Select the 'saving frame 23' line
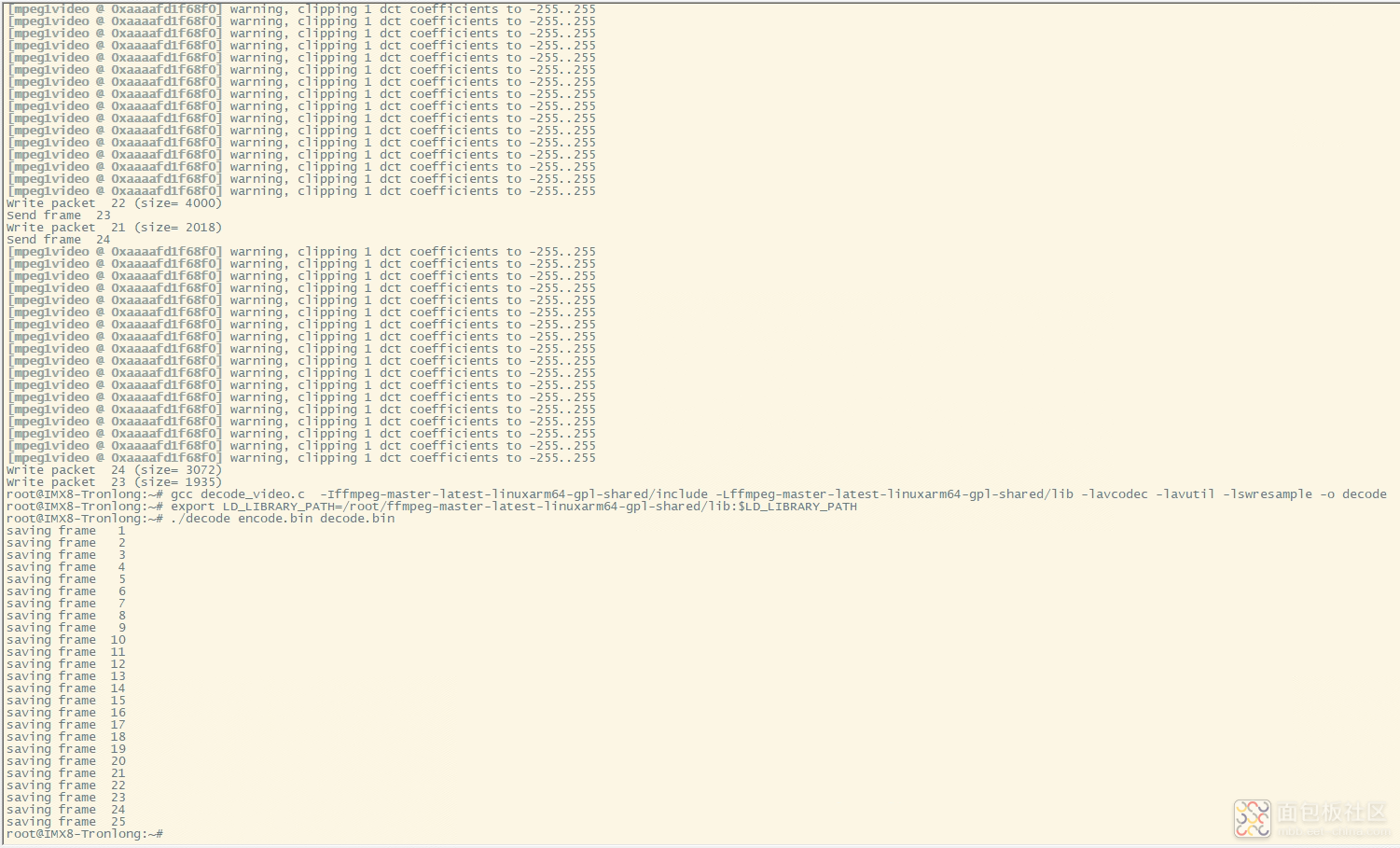 (x=66, y=798)
